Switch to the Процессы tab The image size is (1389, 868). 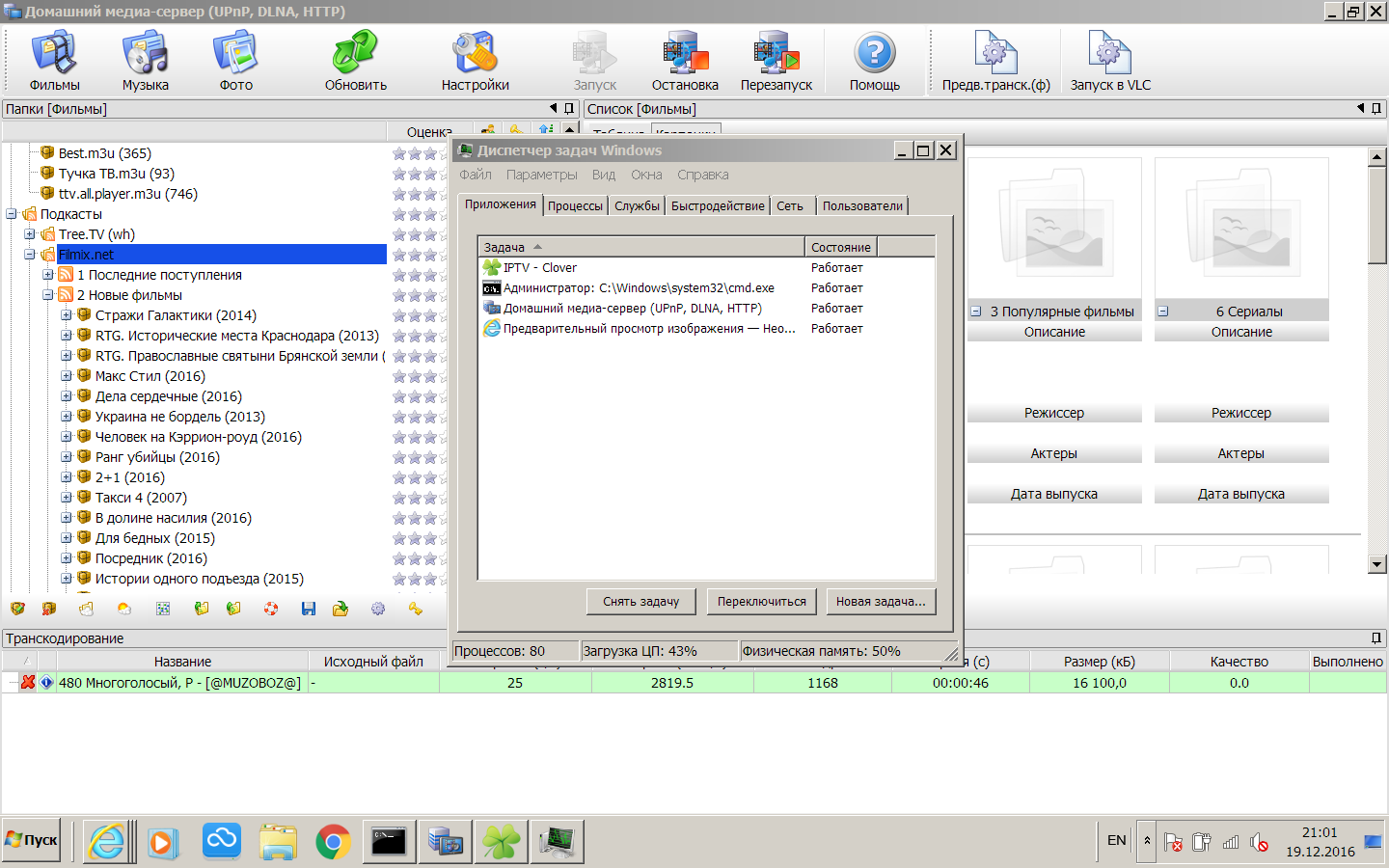pyautogui.click(x=575, y=205)
